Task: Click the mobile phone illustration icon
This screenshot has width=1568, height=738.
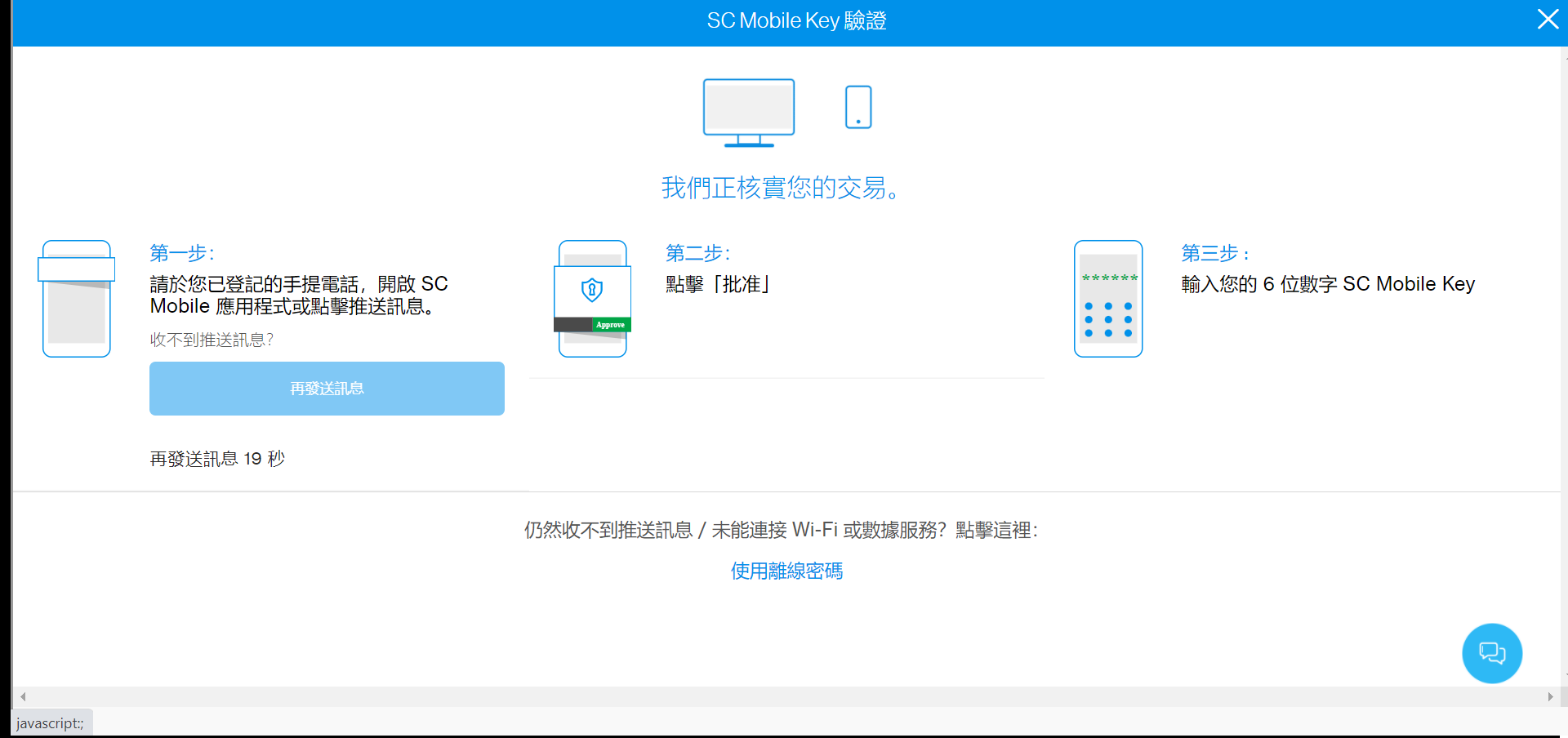Action: pyautogui.click(x=857, y=106)
